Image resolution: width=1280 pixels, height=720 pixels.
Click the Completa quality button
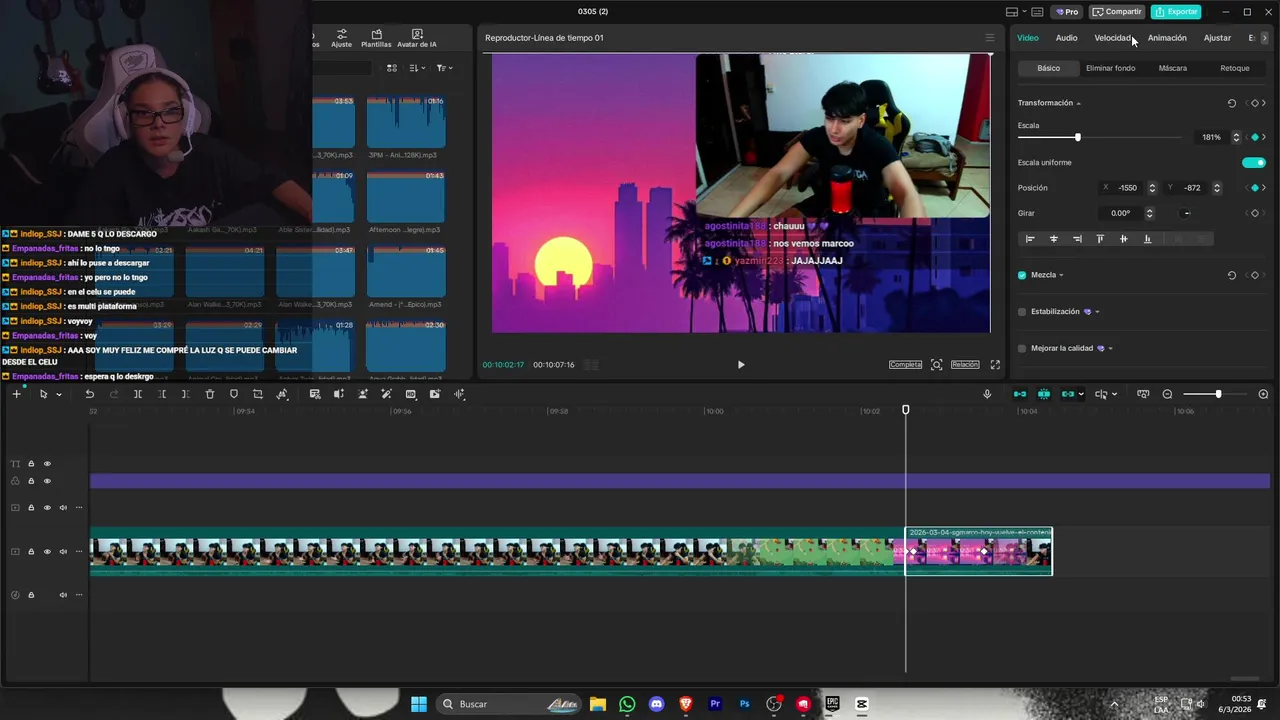click(905, 365)
